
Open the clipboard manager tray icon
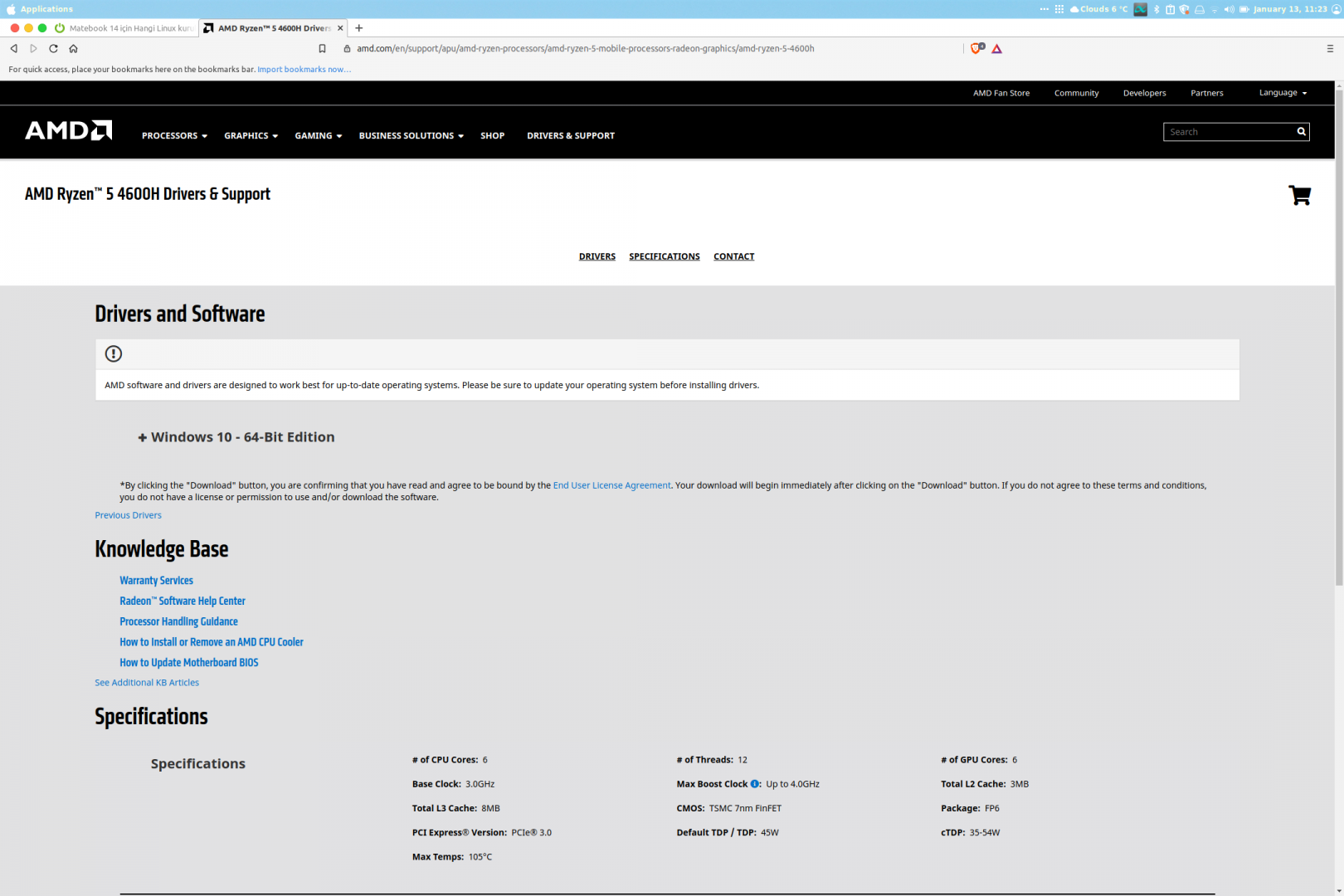coord(1170,9)
